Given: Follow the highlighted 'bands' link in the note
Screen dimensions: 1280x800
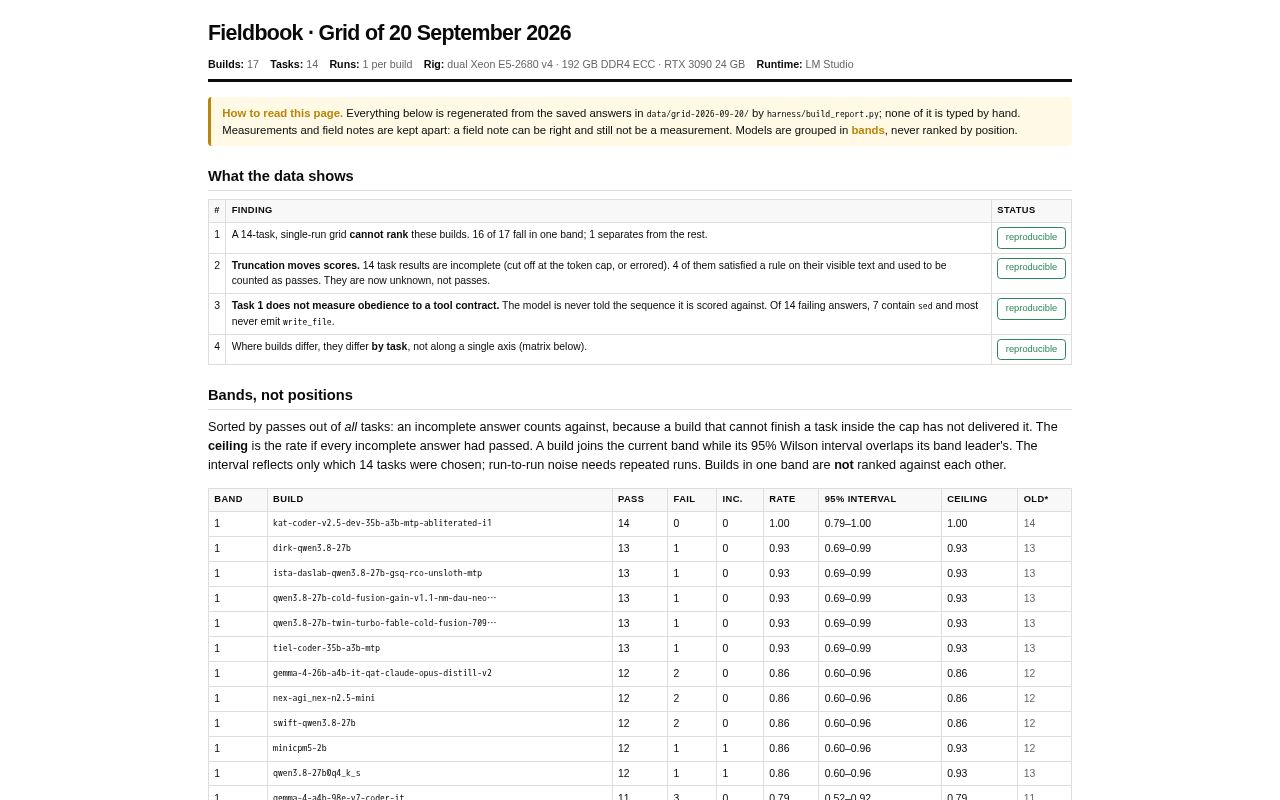Looking at the screenshot, I should coord(868,130).
